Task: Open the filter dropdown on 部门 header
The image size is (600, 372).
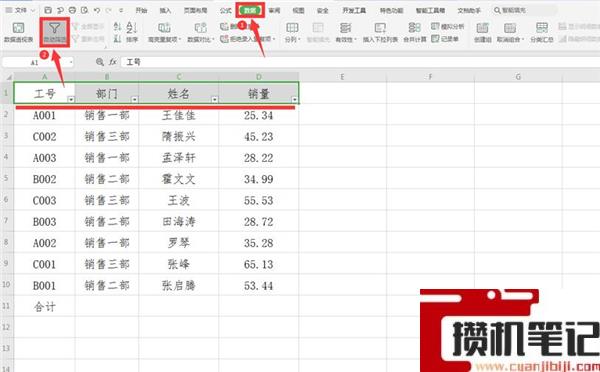Action: tap(135, 100)
